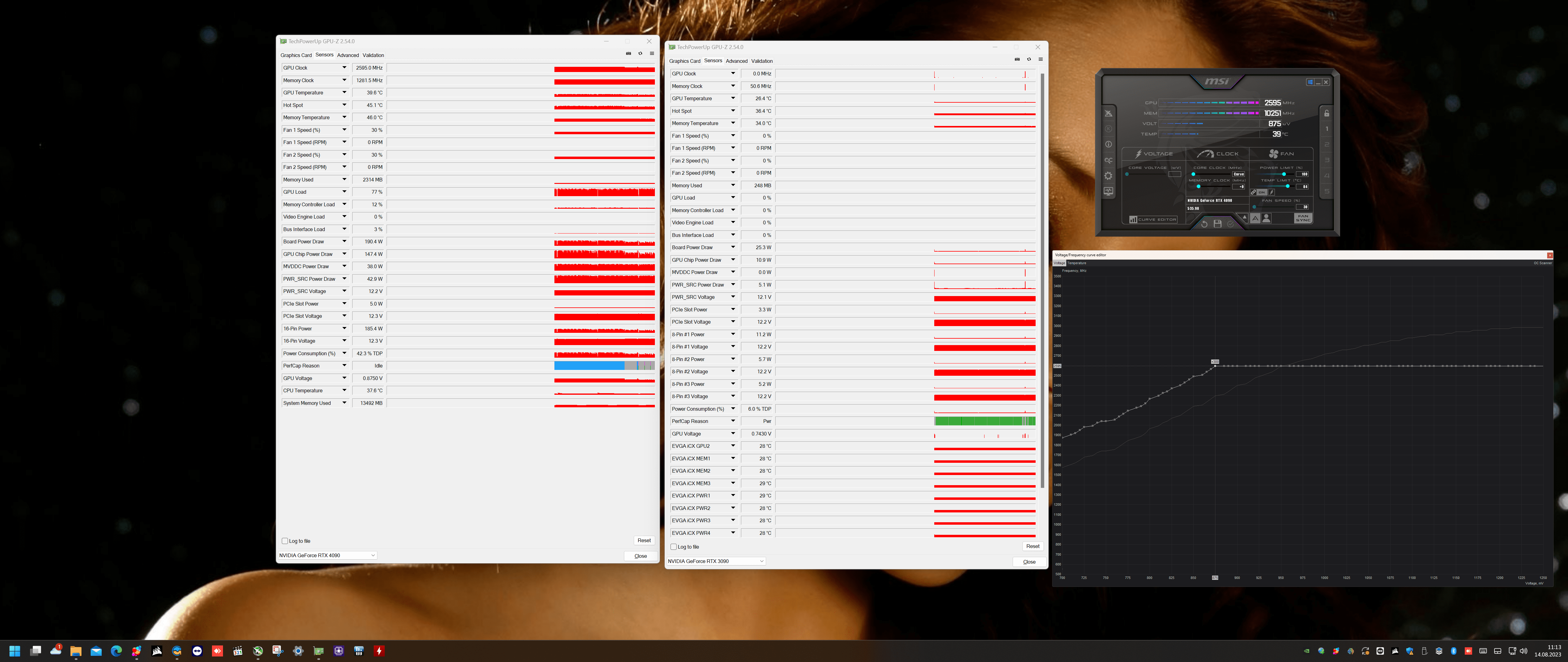Open MSI Afterburner information icon
The width and height of the screenshot is (1568, 662).
[1109, 144]
